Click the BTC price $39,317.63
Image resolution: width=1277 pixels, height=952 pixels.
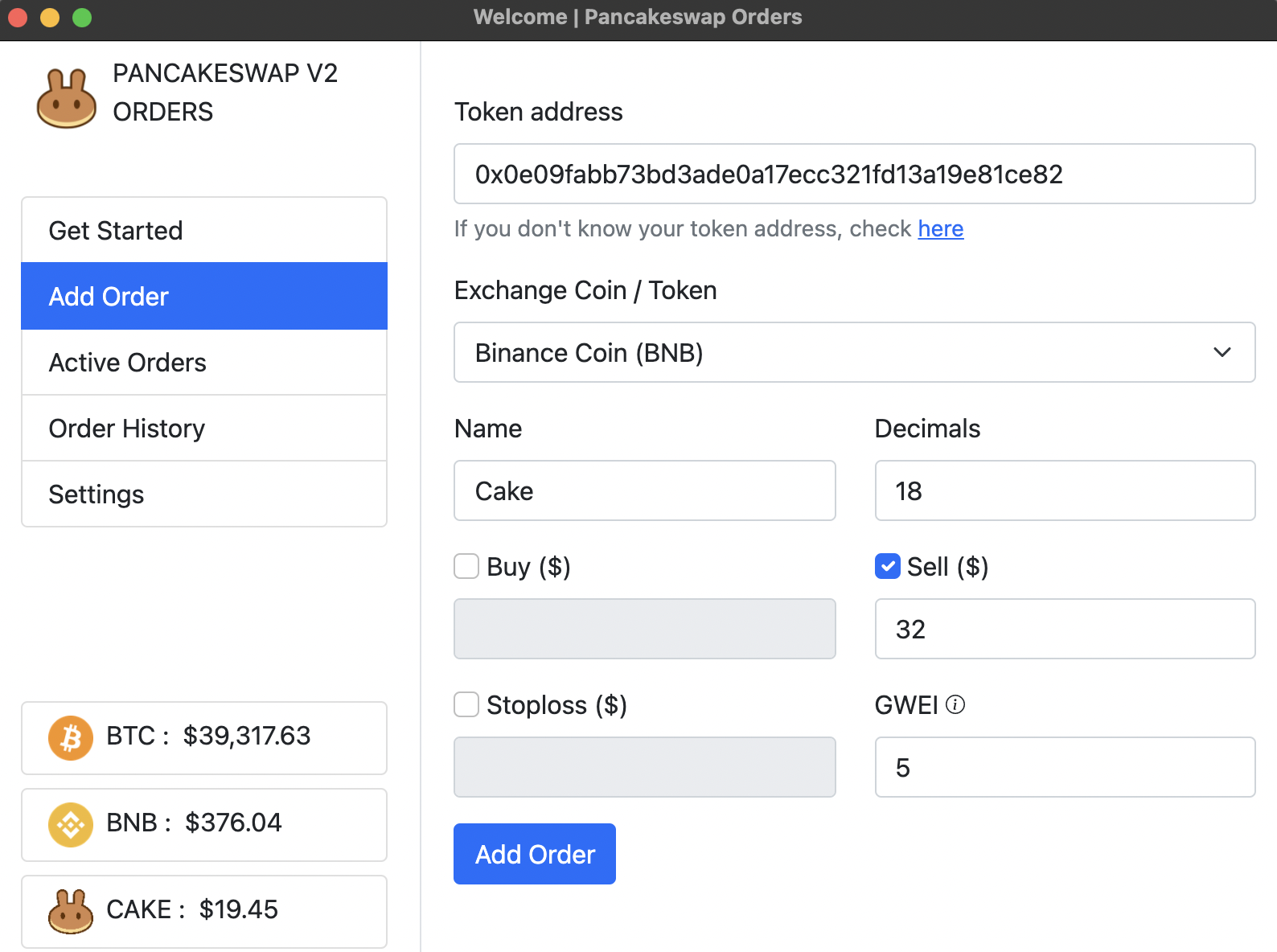point(246,736)
